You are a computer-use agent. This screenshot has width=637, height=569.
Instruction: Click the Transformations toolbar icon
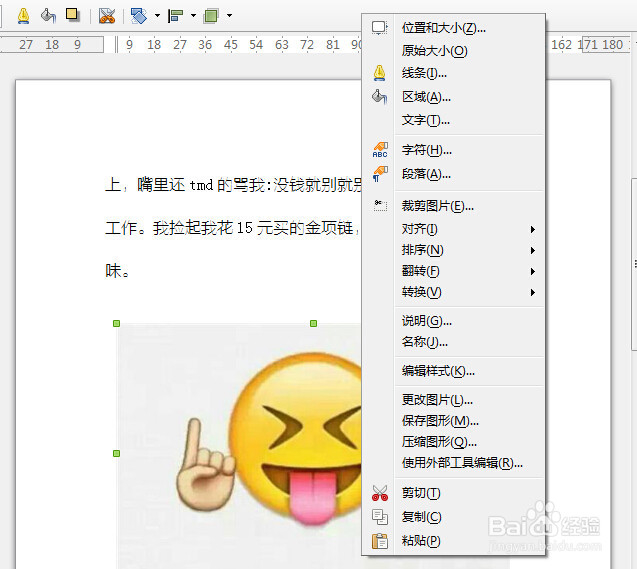coord(139,16)
